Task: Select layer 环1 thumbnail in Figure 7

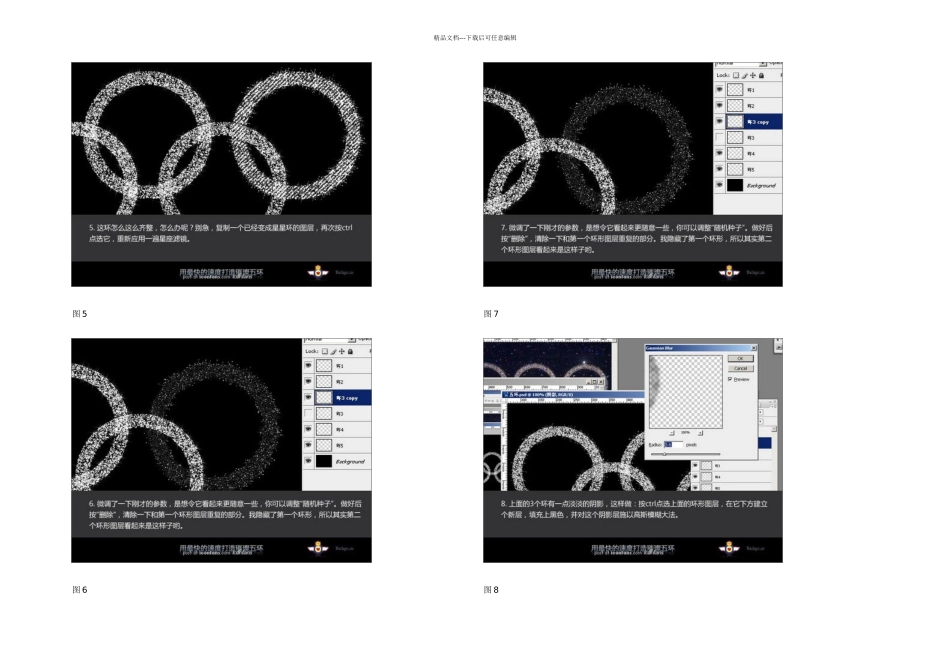Action: [x=735, y=90]
